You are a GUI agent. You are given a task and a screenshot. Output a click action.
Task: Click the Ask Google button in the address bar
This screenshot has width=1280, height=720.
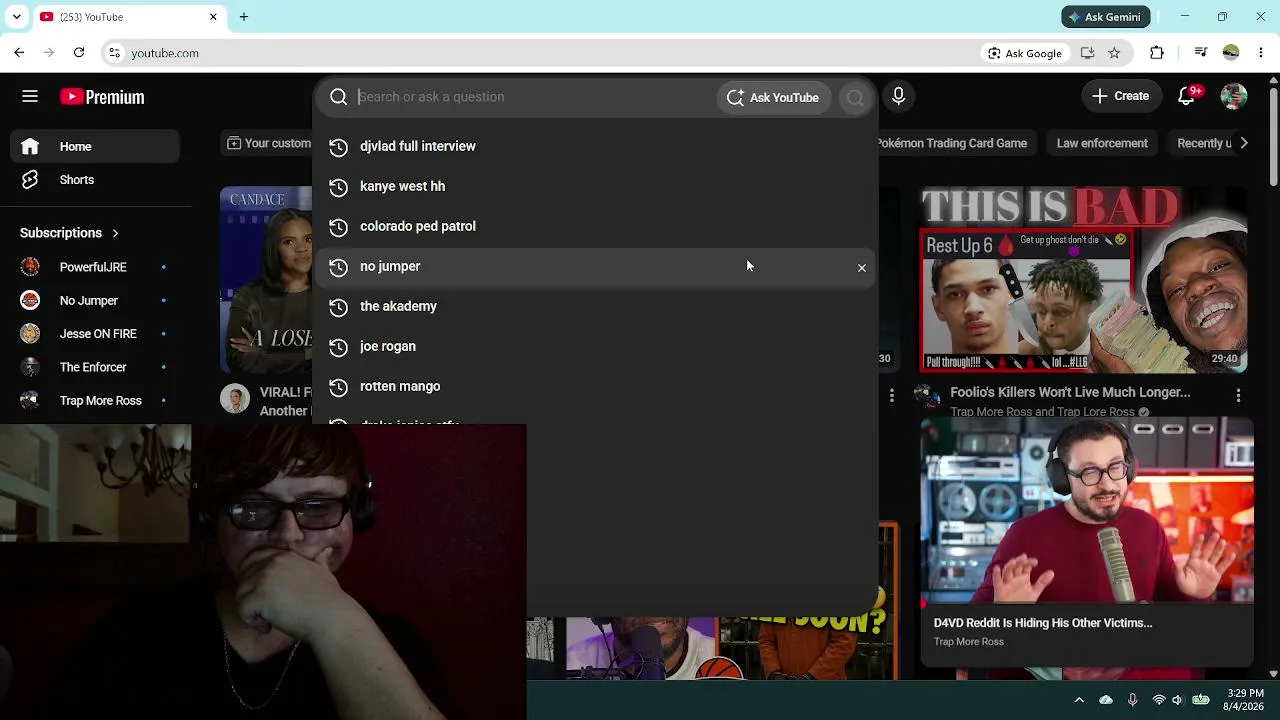click(x=1025, y=53)
